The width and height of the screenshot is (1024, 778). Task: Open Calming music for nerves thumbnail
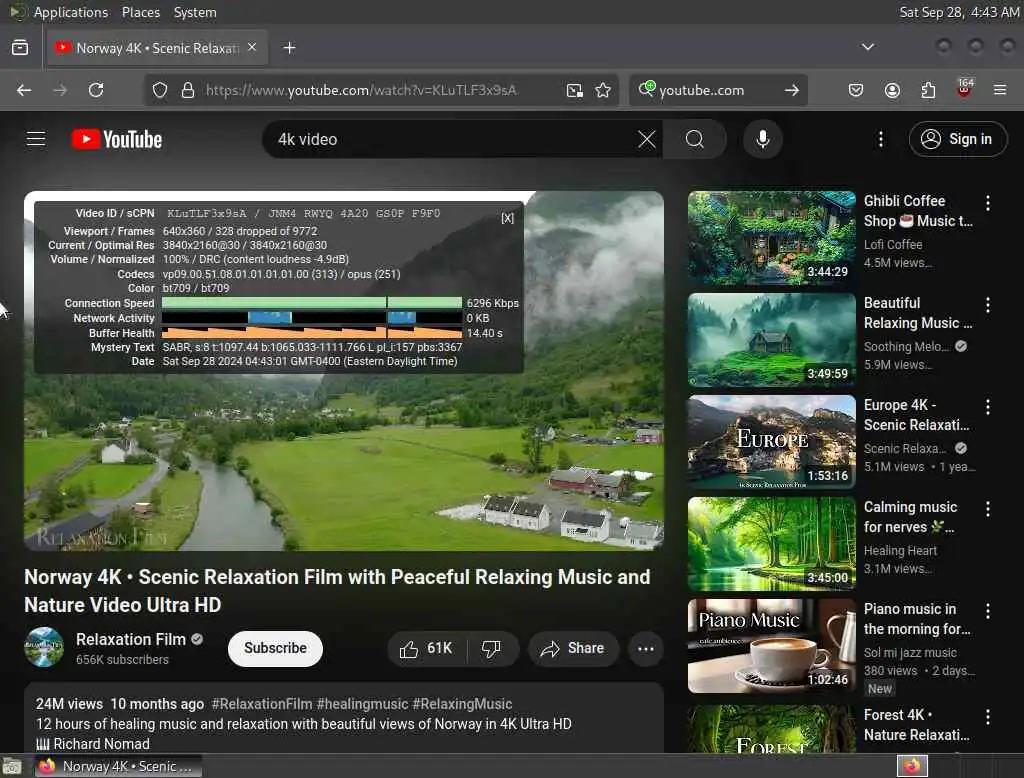(x=771, y=543)
